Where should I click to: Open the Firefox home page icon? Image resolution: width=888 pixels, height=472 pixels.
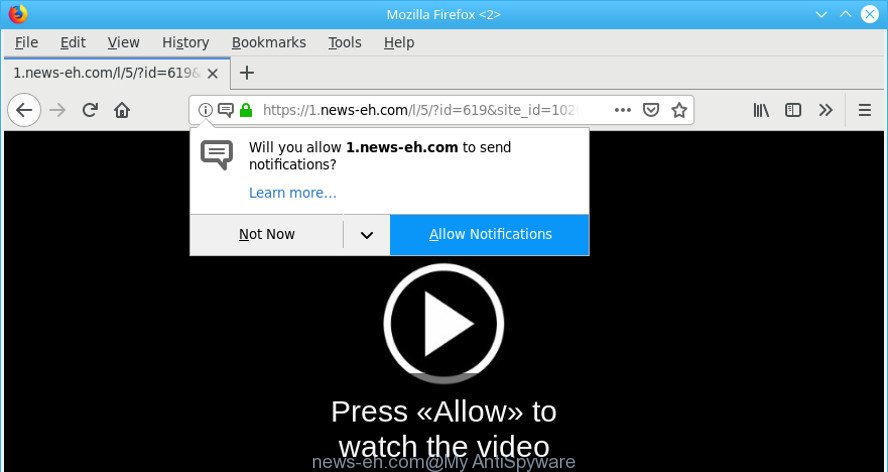(x=122, y=110)
